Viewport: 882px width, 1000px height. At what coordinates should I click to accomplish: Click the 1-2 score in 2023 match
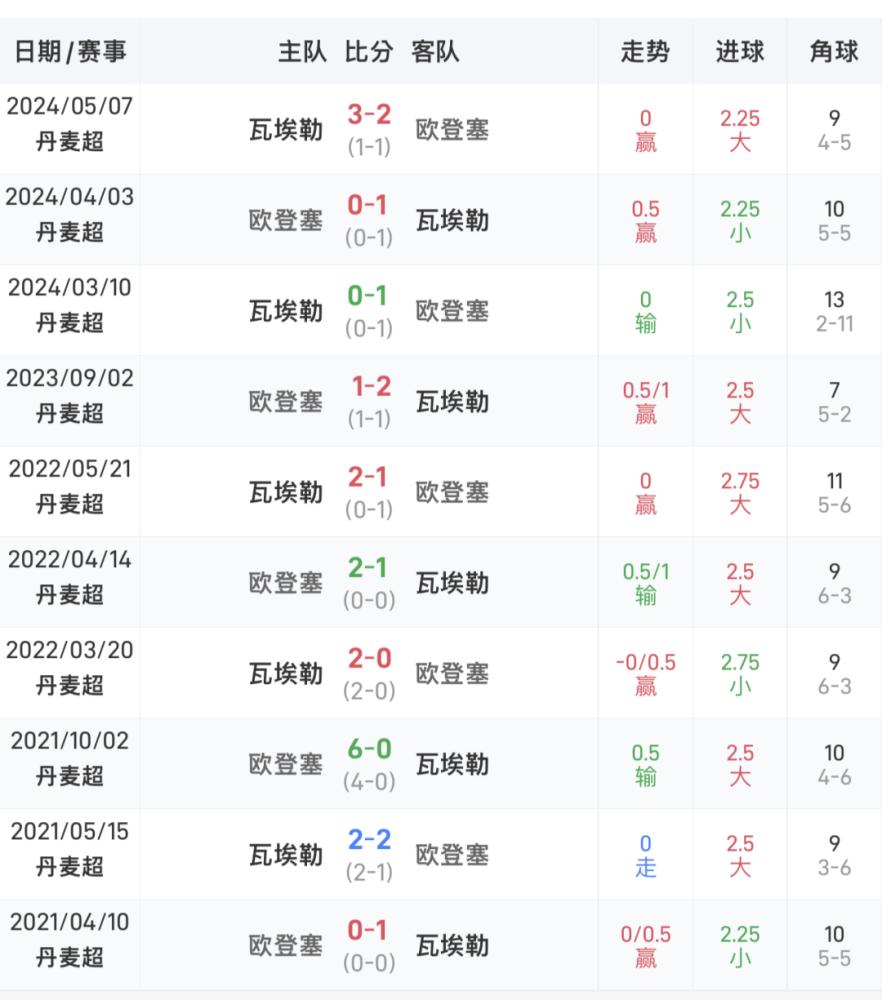pos(371,386)
